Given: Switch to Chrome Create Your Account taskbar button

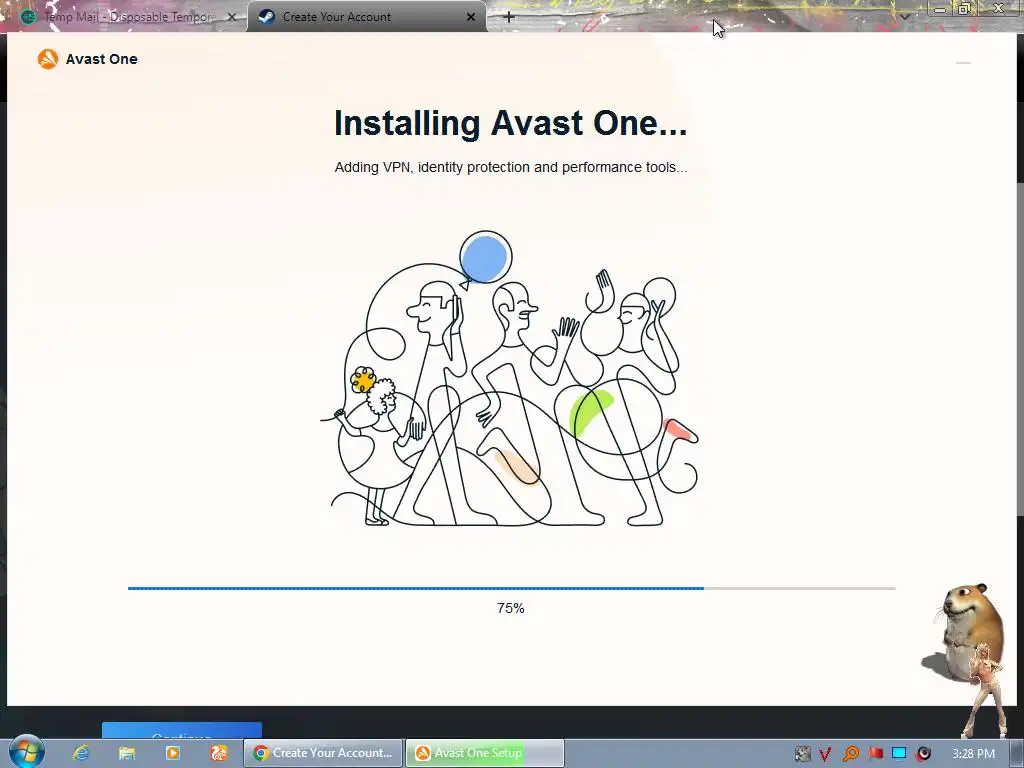Looking at the screenshot, I should tap(323, 753).
